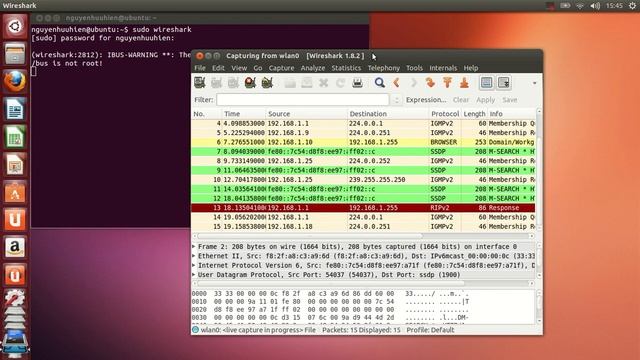Open Ubuntu Software Center from the dock

pos(15,192)
